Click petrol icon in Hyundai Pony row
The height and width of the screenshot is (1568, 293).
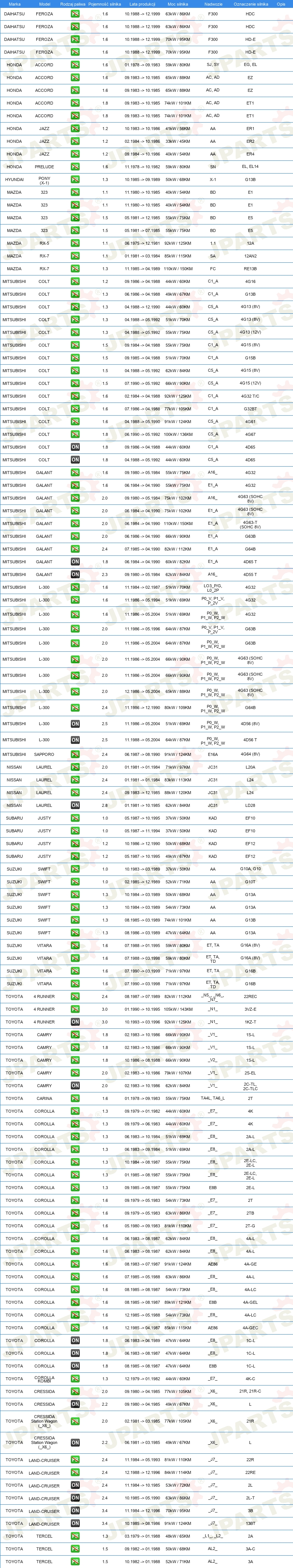coord(75,180)
